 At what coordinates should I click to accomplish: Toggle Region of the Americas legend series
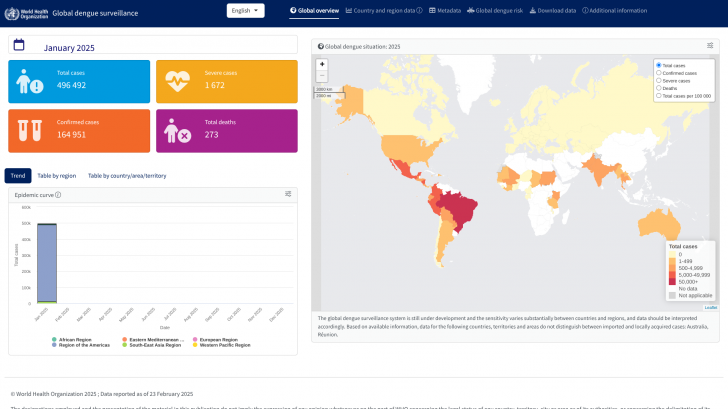[x=81, y=345]
